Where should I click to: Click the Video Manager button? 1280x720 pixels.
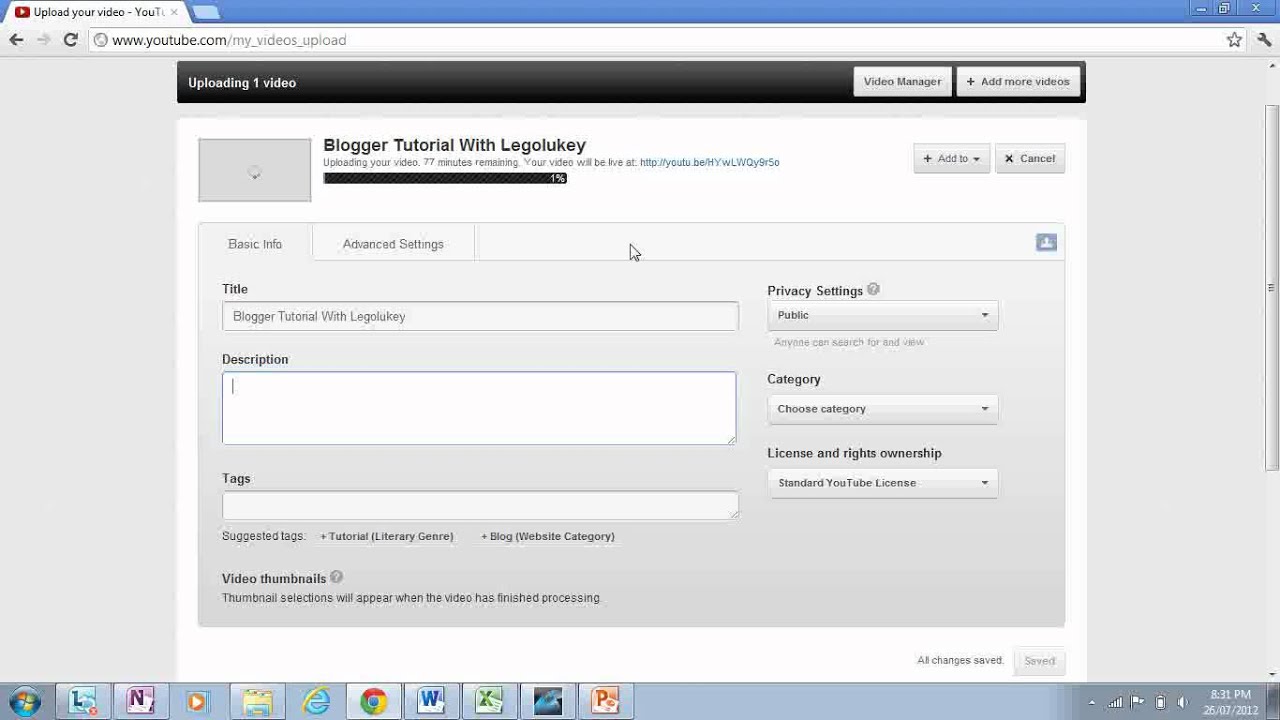(902, 82)
